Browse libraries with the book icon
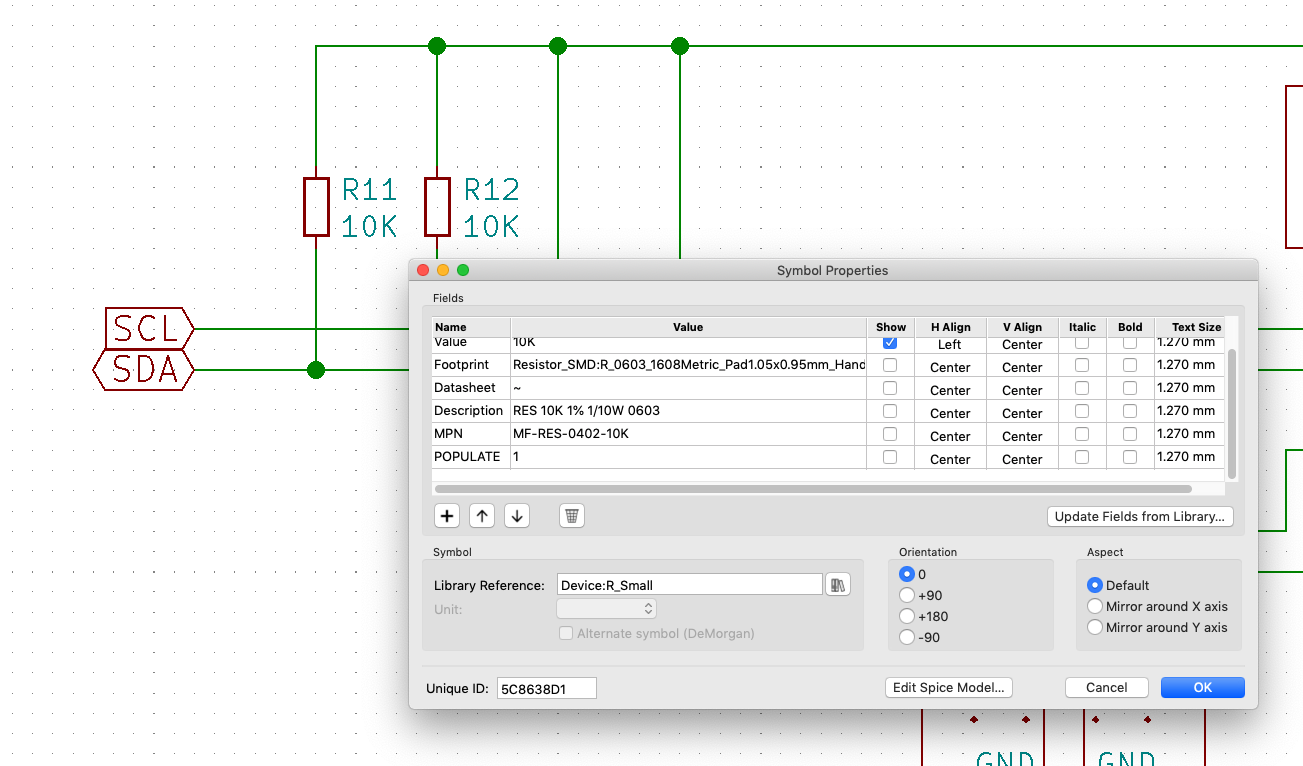Screen dimensions: 1303x766 (x=838, y=584)
